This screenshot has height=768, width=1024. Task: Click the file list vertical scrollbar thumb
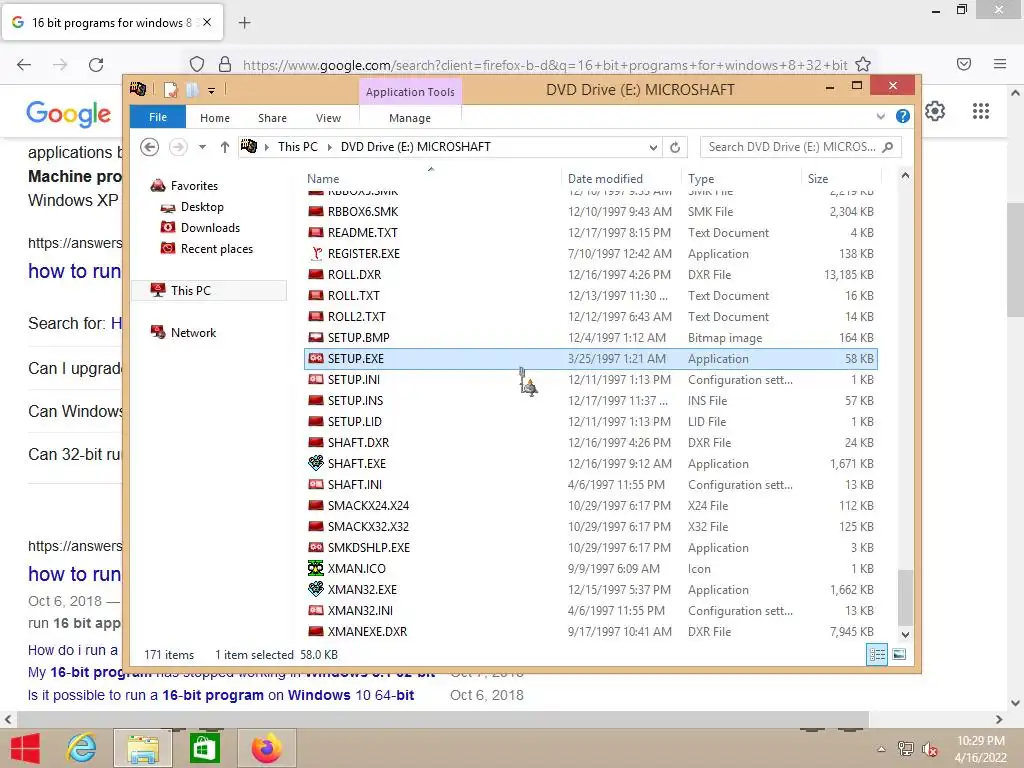[x=905, y=598]
